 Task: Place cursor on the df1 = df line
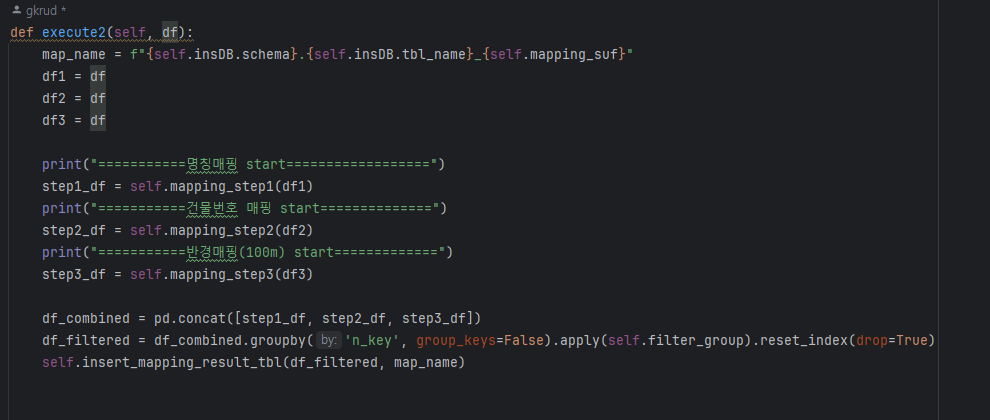(74, 76)
